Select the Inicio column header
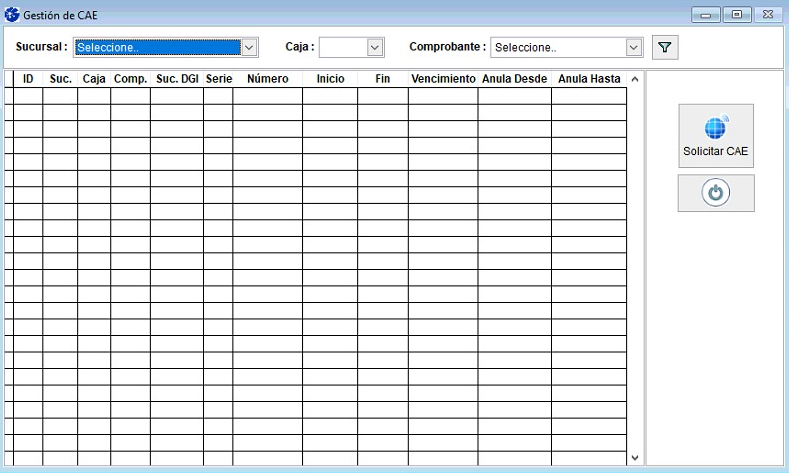 point(330,79)
